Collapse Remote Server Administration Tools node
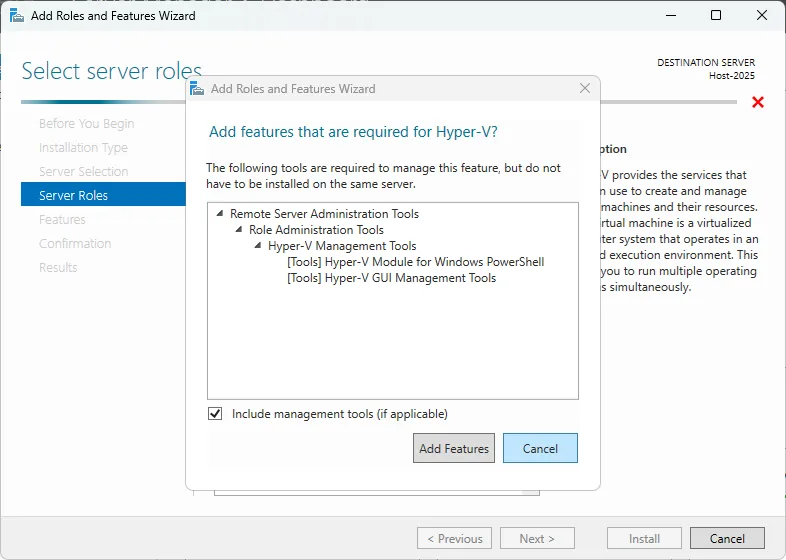 pyautogui.click(x=220, y=214)
